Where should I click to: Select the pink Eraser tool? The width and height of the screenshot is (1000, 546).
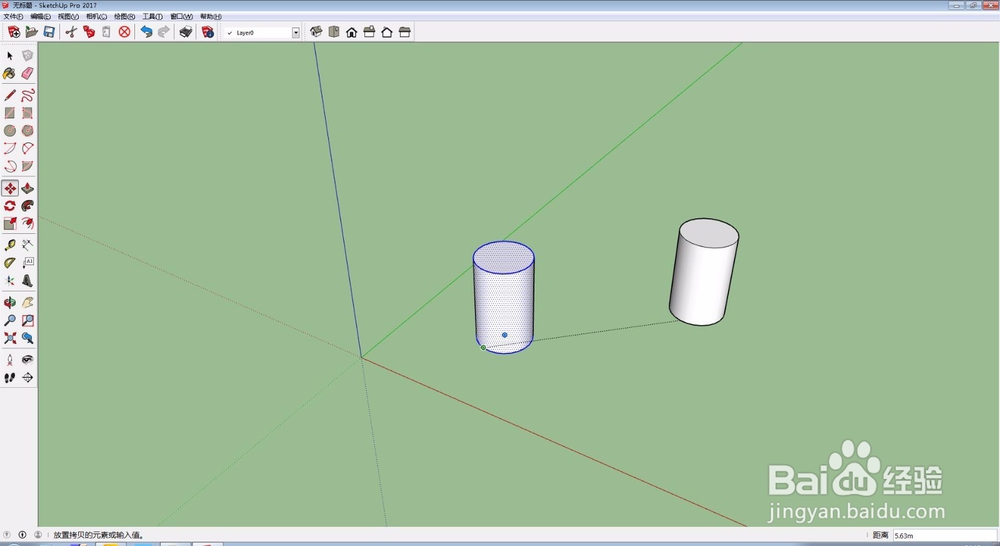tap(27, 74)
